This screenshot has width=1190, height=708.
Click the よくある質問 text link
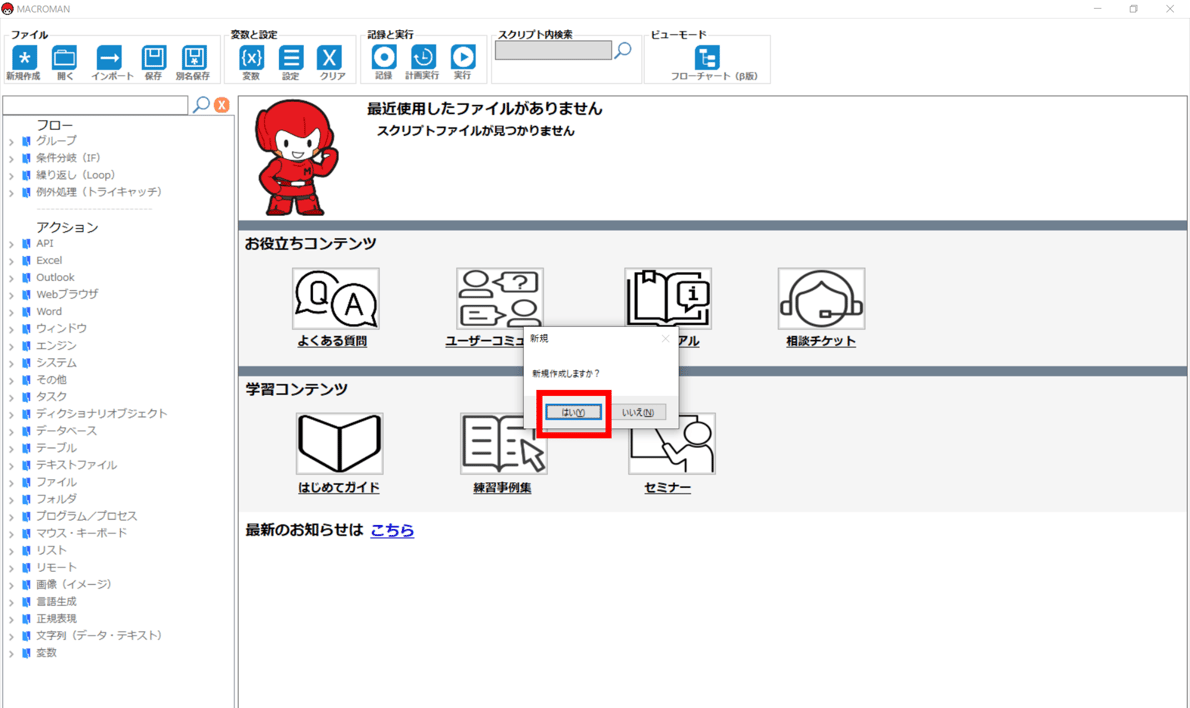pos(332,341)
